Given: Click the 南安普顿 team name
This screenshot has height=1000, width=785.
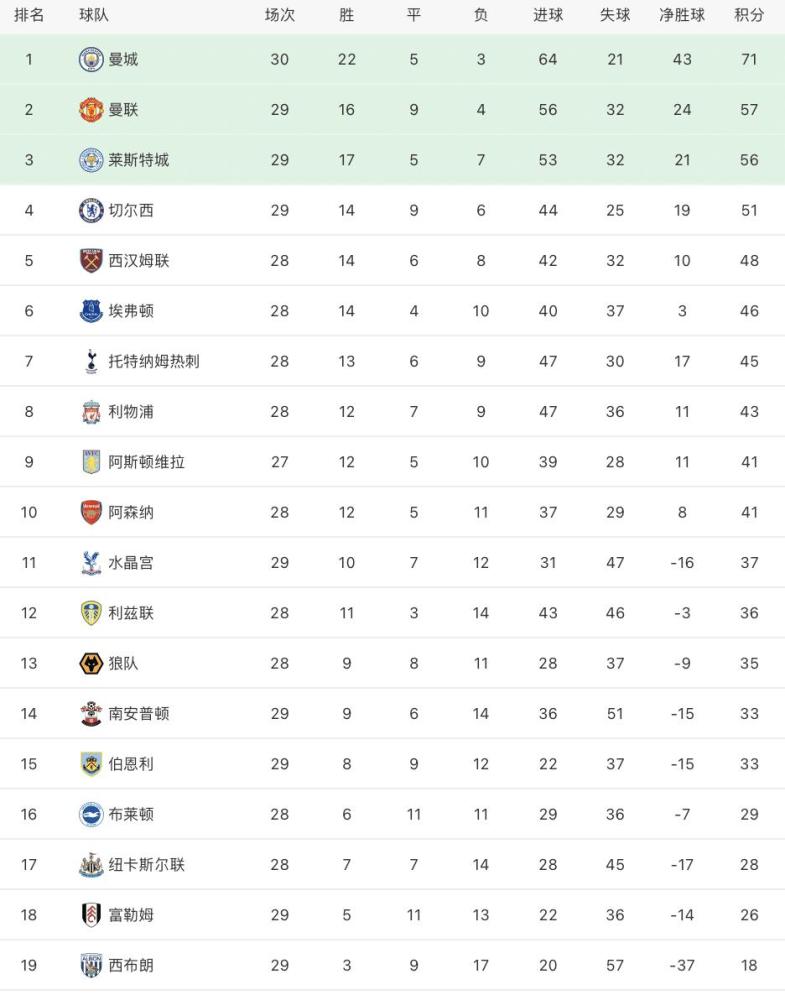Looking at the screenshot, I should pyautogui.click(x=138, y=714).
